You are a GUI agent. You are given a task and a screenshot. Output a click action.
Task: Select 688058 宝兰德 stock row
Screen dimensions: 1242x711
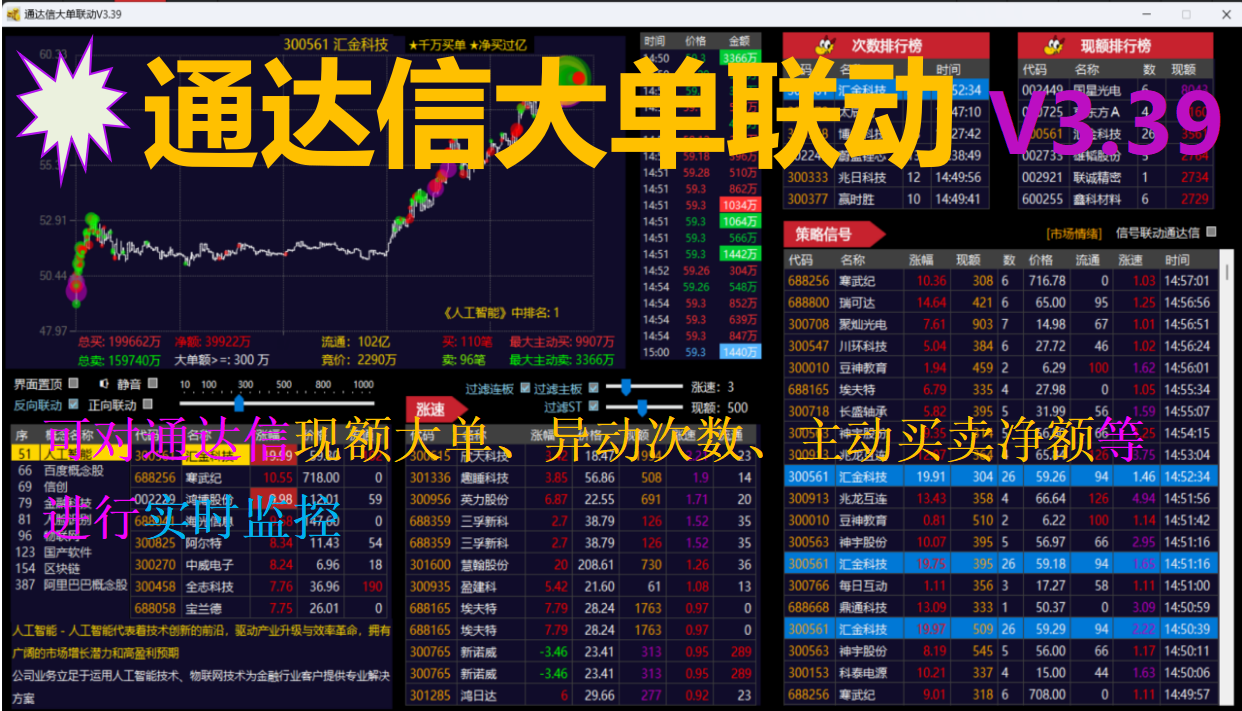(x=260, y=608)
